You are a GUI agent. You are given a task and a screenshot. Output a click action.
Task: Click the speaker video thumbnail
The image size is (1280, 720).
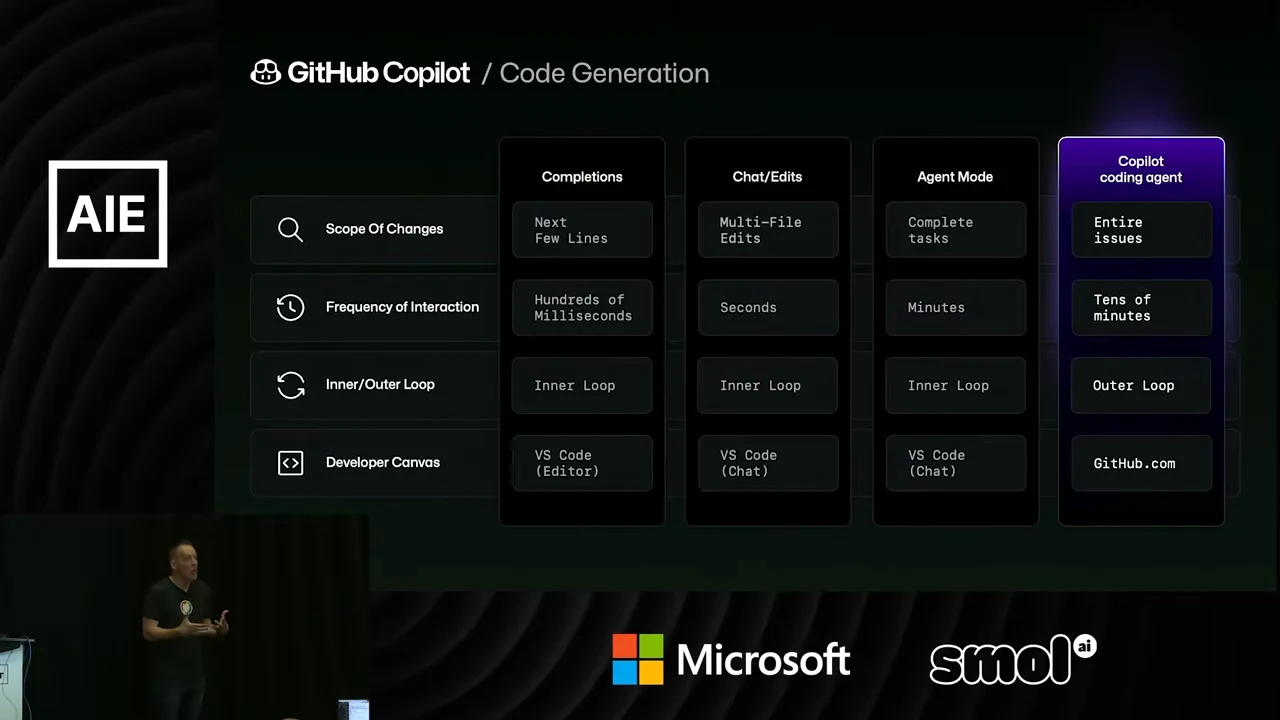tap(185, 618)
